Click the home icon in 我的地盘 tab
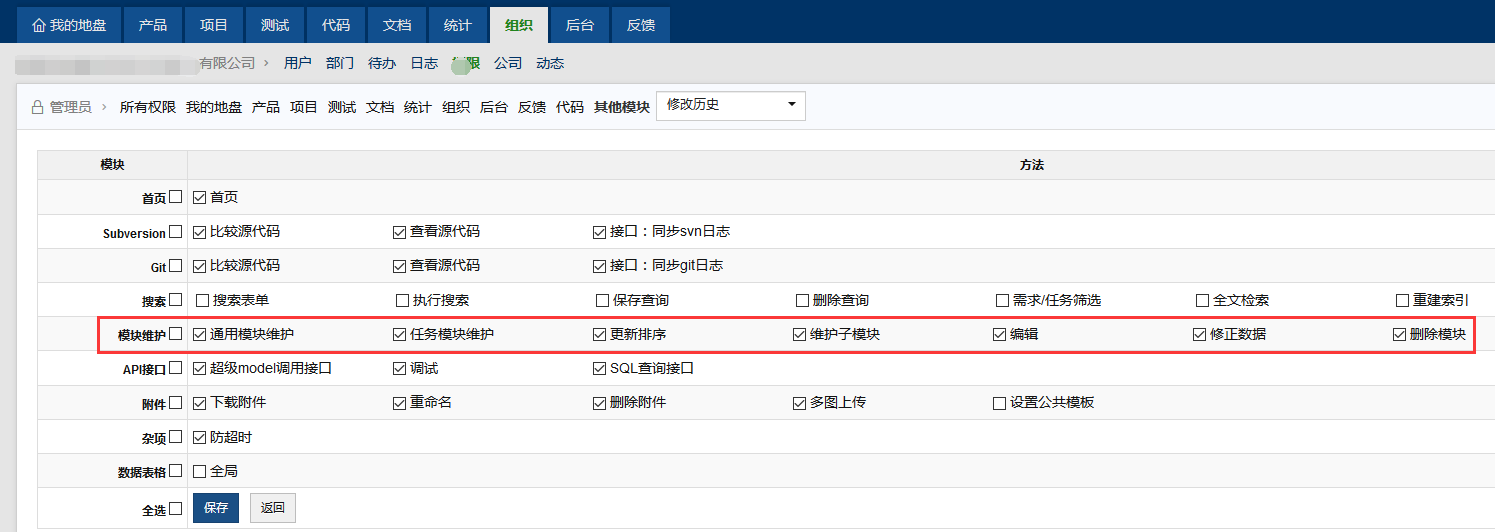 point(39,25)
